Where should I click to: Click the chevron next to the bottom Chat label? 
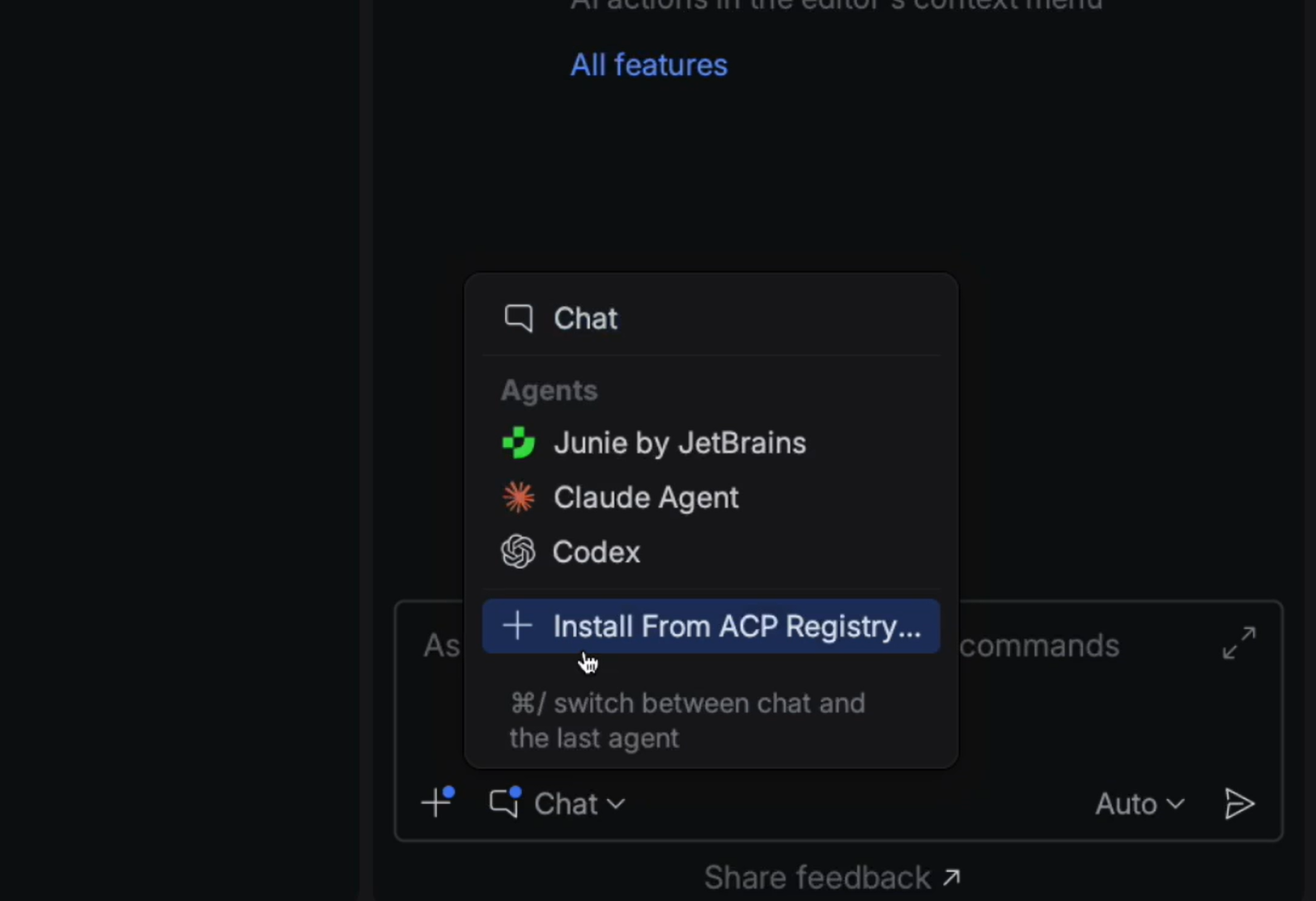[617, 804]
